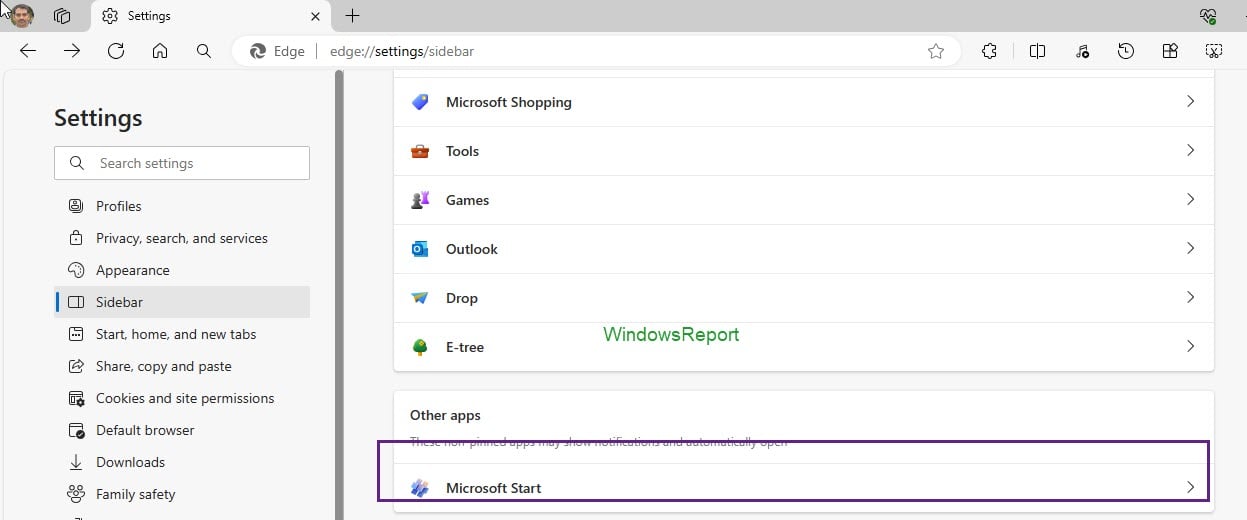Image resolution: width=1247 pixels, height=520 pixels.
Task: Expand the Games row chevron
Action: pos(1190,200)
